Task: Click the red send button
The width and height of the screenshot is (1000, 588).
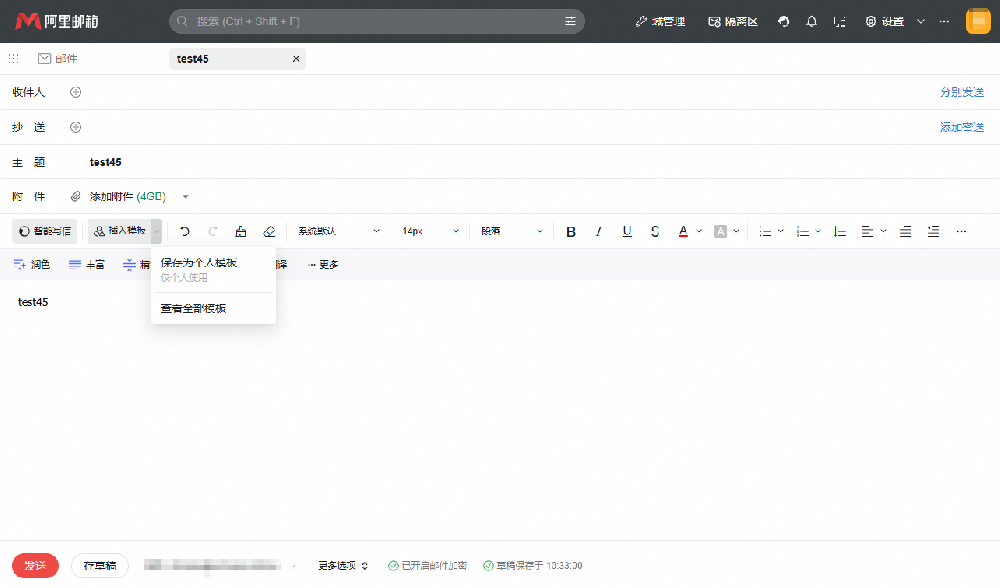Action: click(35, 566)
